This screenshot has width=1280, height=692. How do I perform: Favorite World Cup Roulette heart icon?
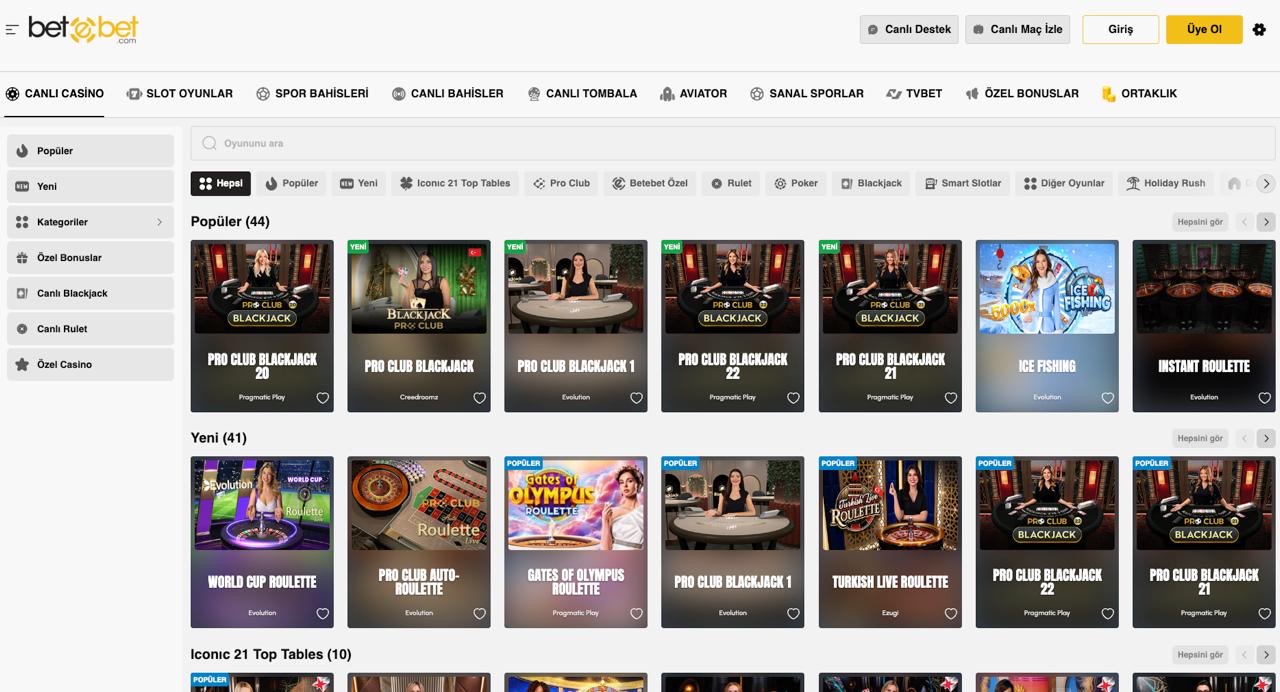323,614
